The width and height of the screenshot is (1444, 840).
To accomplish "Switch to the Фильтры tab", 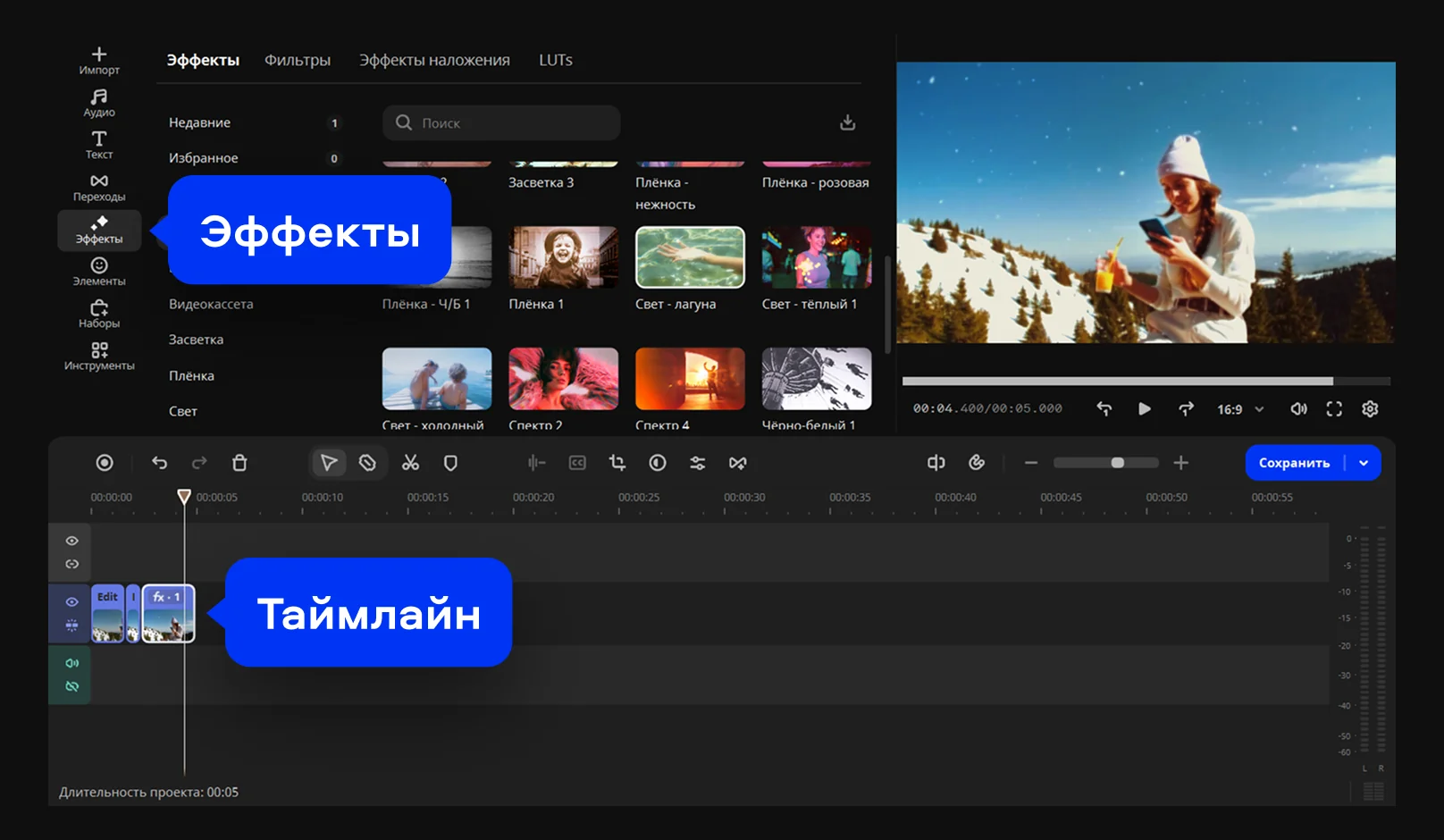I will pos(298,60).
